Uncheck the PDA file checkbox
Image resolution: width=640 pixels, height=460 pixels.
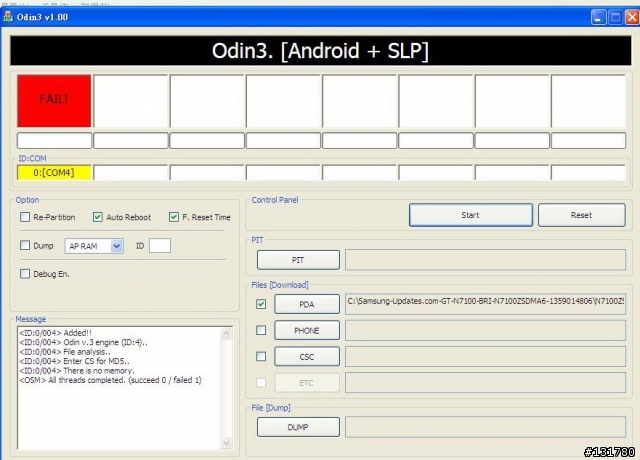click(261, 304)
